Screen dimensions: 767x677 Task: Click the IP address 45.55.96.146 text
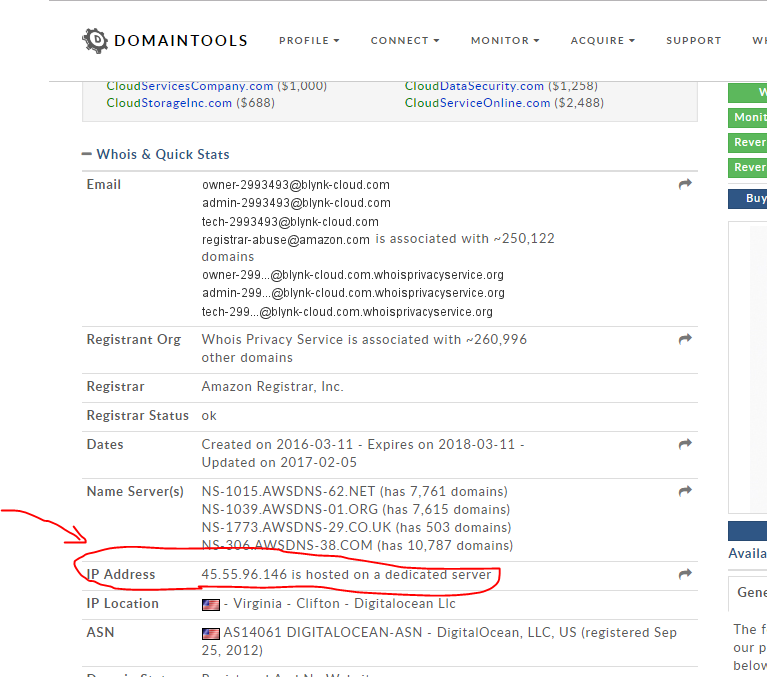pyautogui.click(x=244, y=574)
